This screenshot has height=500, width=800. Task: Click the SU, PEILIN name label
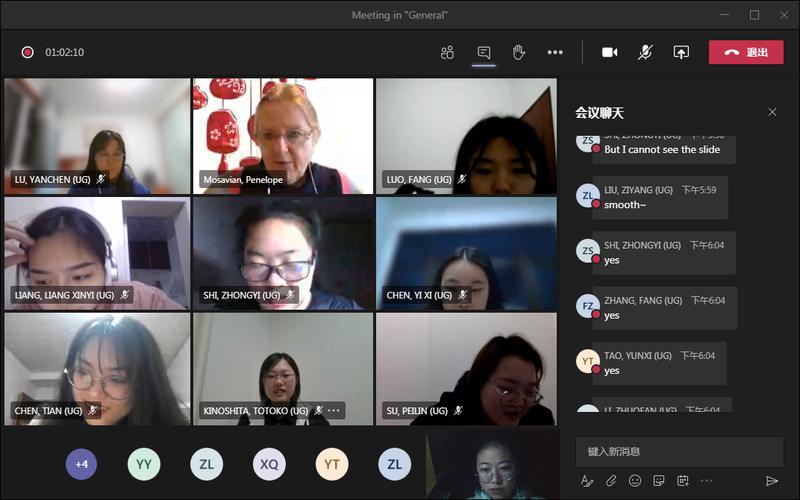[417, 411]
